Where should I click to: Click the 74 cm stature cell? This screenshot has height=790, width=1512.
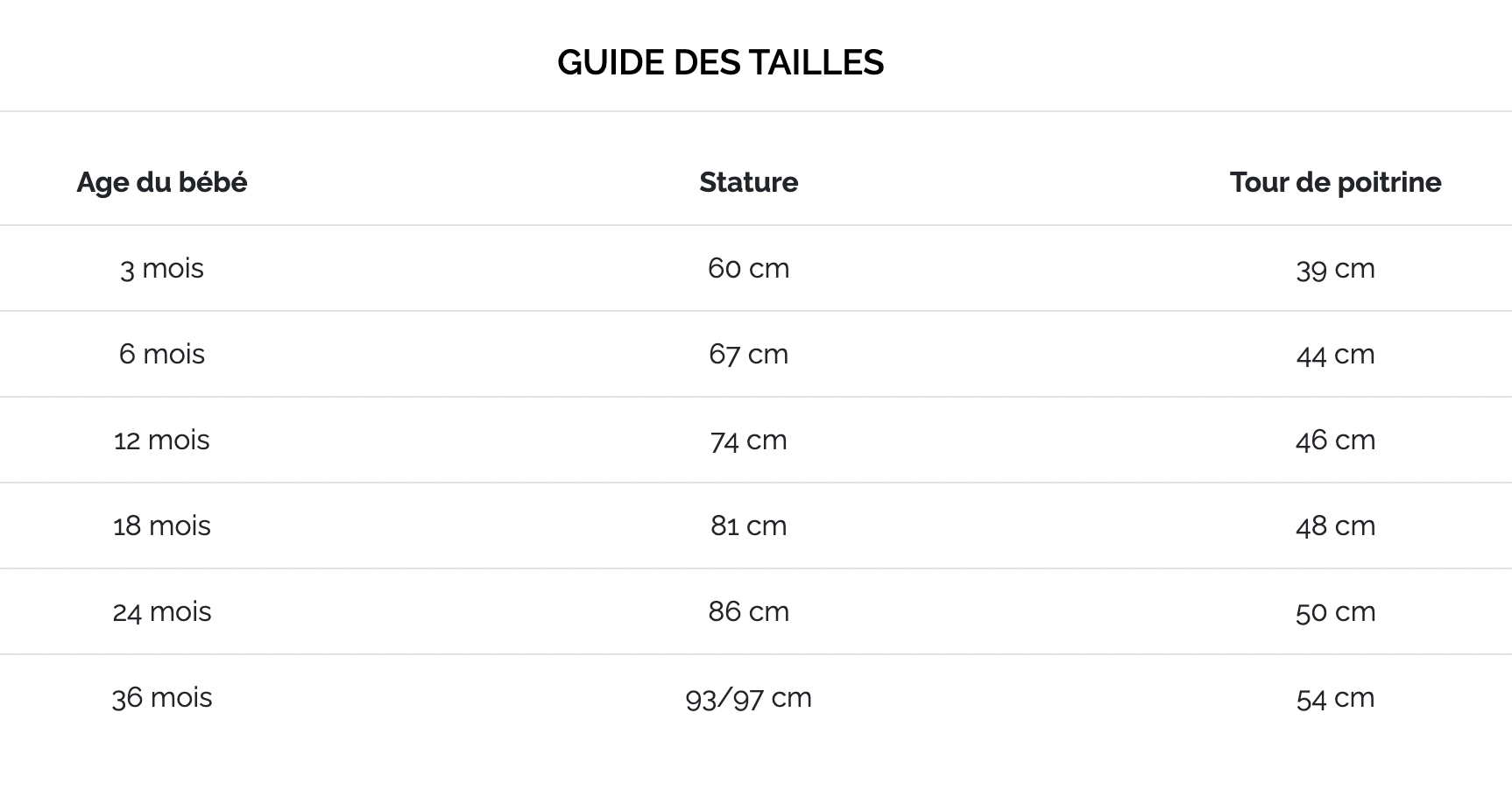click(x=748, y=440)
